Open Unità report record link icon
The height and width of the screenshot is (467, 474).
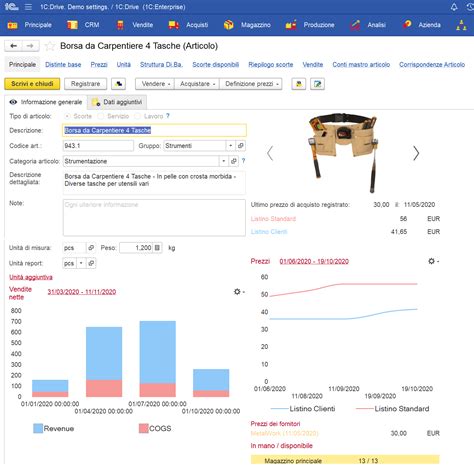pyautogui.click(x=91, y=263)
